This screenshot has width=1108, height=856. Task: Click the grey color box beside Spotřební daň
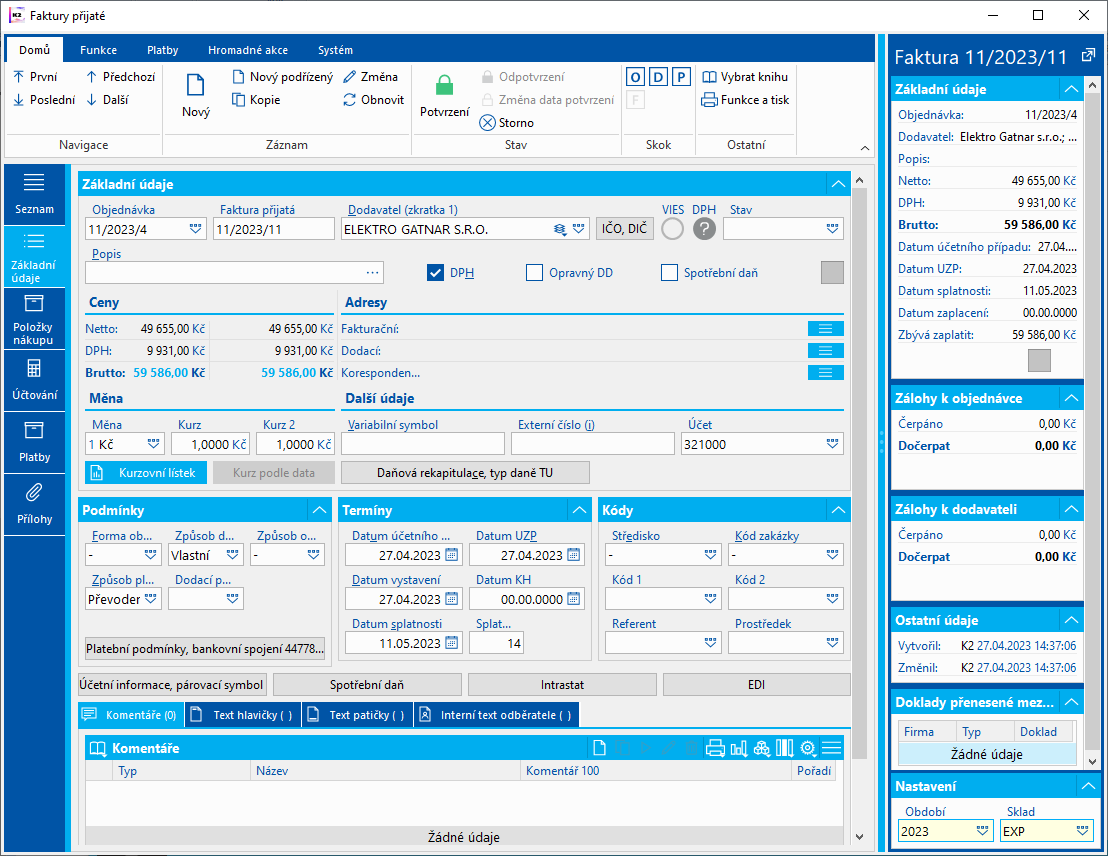pos(832,273)
